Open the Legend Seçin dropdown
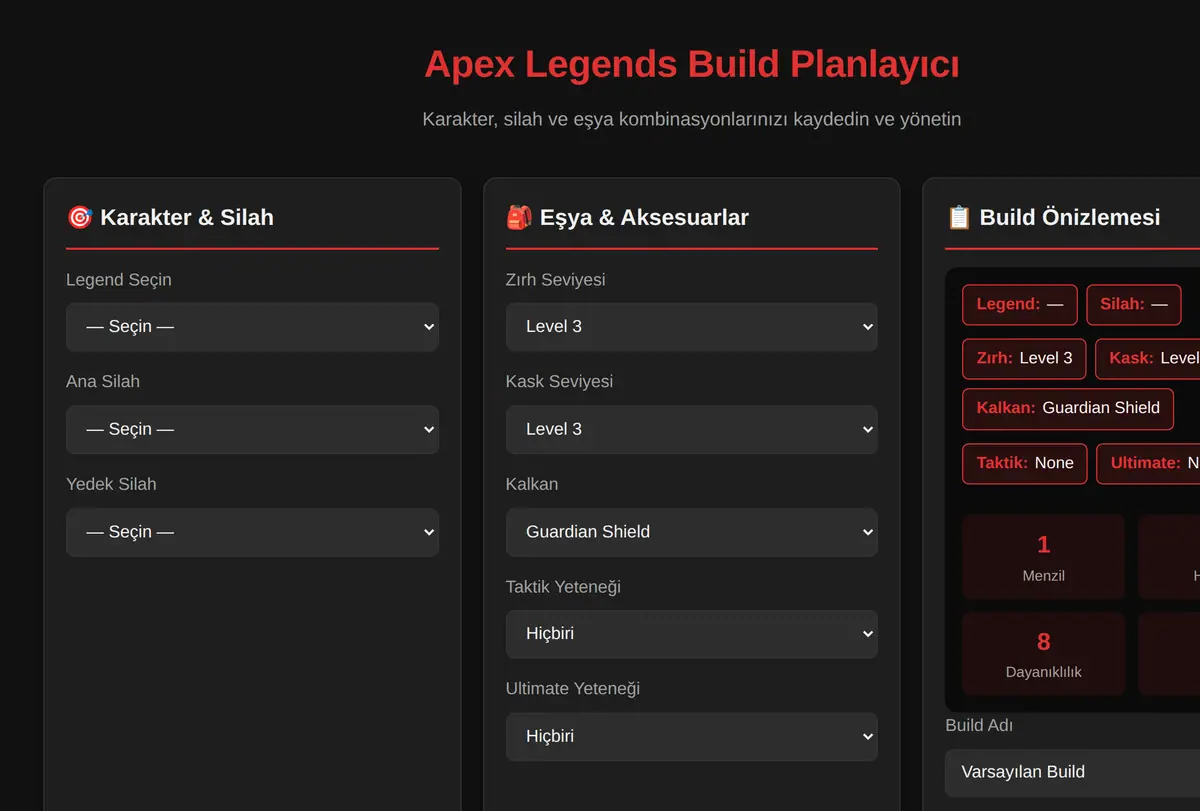 point(252,327)
